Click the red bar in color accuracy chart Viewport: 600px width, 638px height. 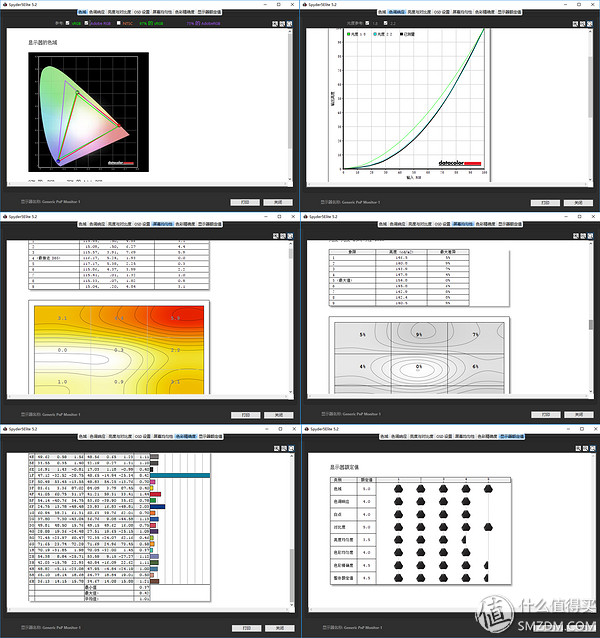155,494
